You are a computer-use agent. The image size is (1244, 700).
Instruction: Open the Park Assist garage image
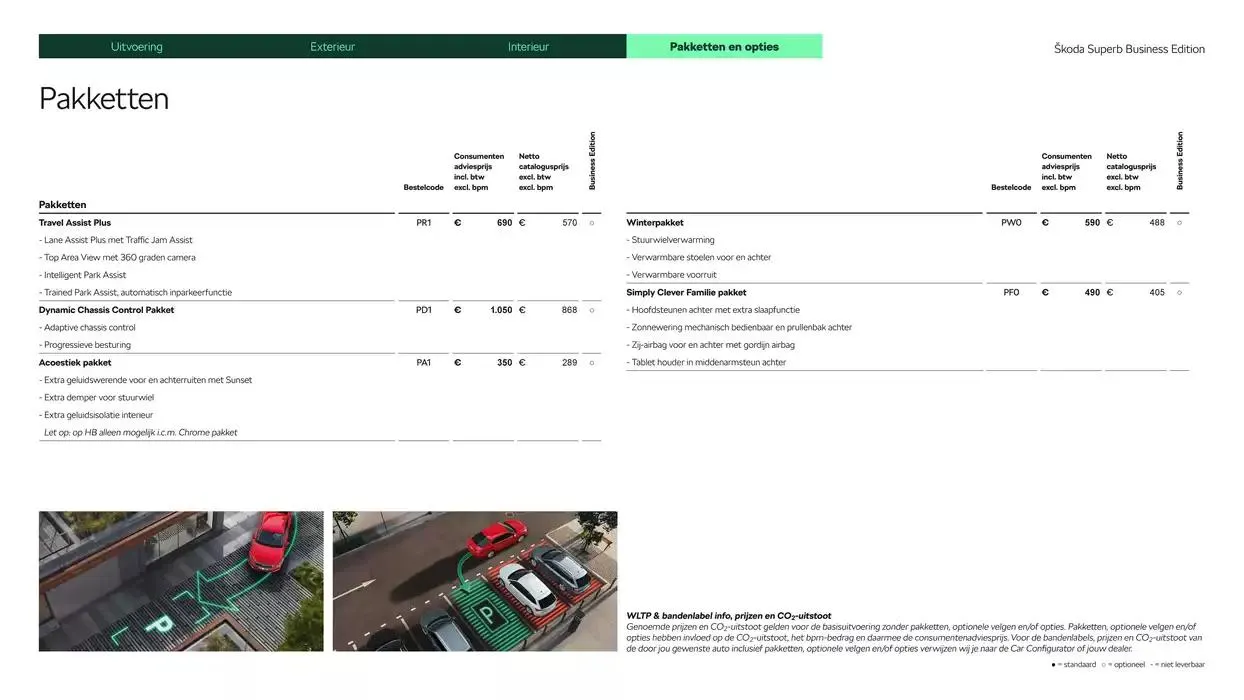click(x=180, y=581)
